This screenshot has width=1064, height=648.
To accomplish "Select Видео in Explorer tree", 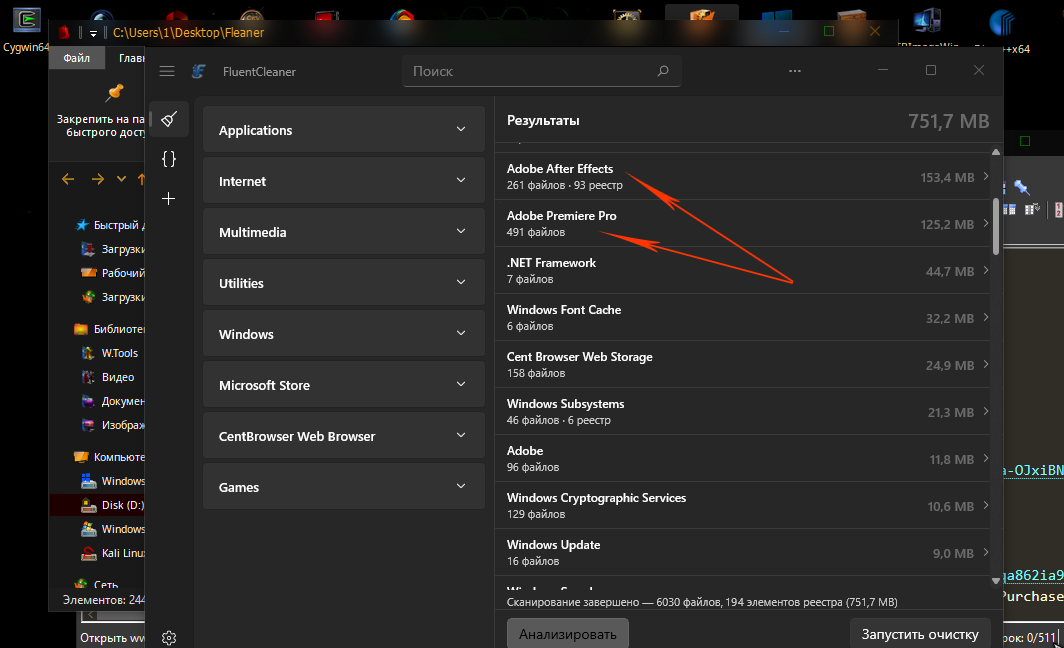I will pyautogui.click(x=109, y=377).
